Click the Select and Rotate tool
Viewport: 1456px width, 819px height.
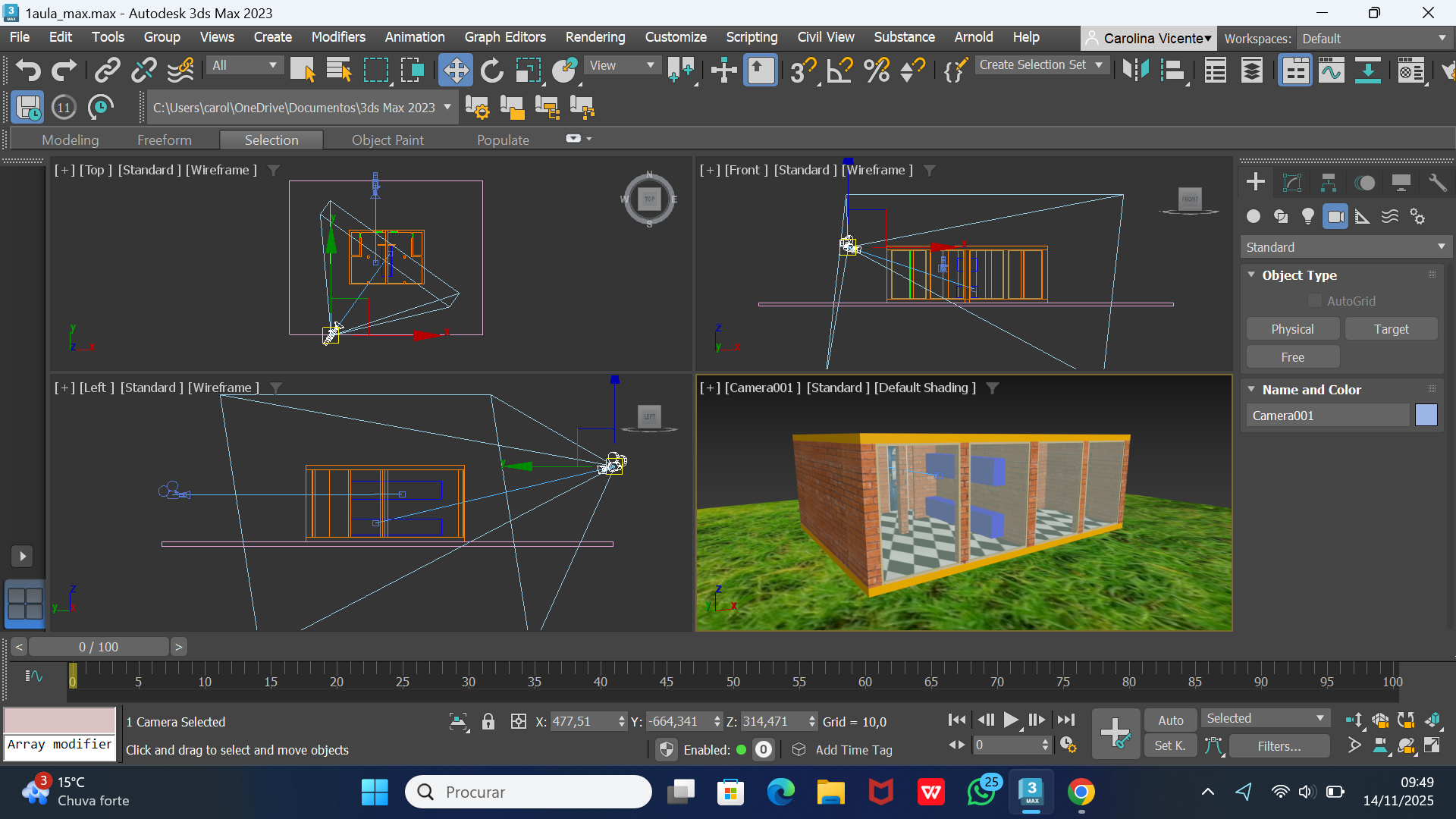coord(491,71)
